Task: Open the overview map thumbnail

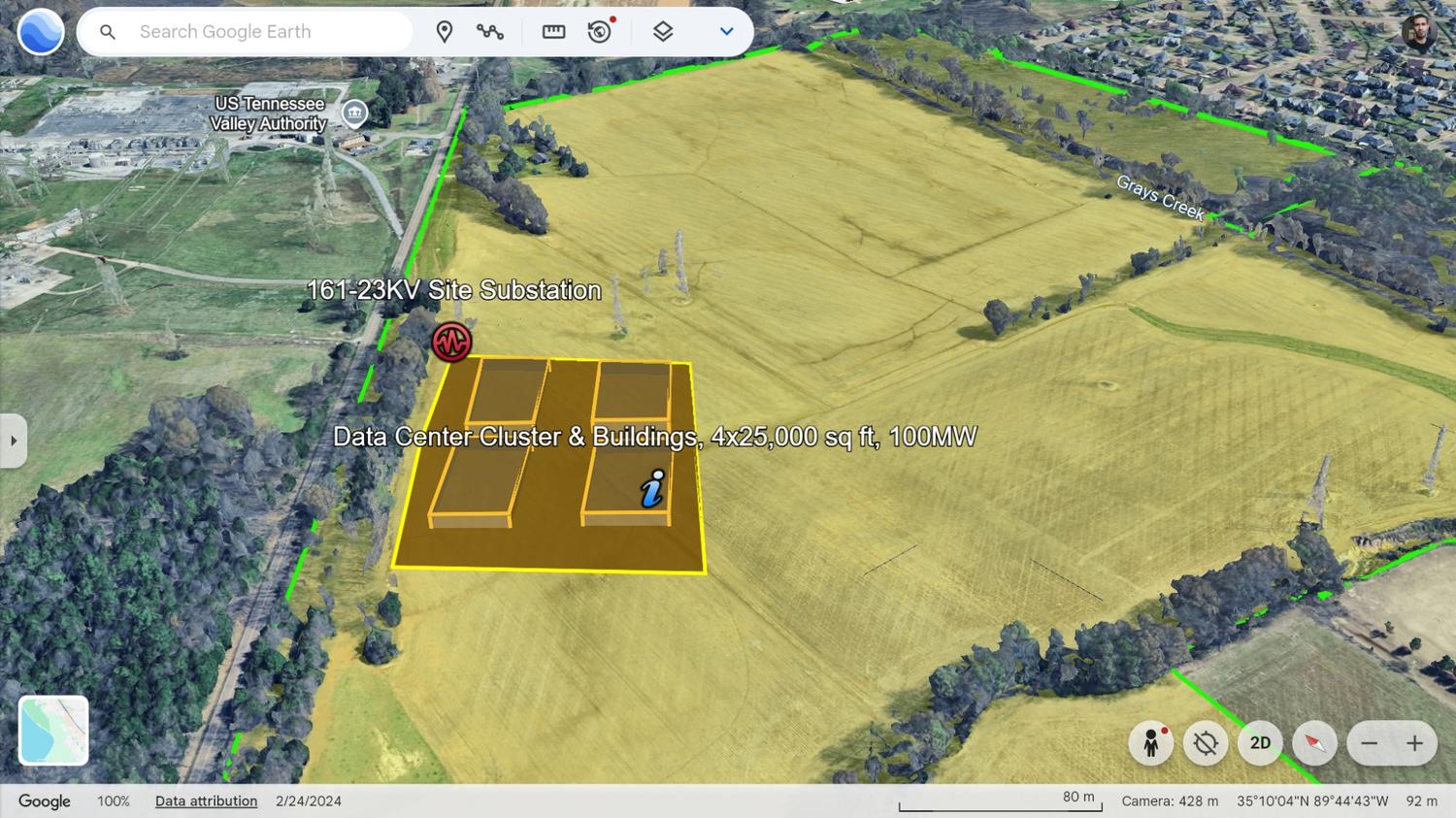Action: coord(53,731)
